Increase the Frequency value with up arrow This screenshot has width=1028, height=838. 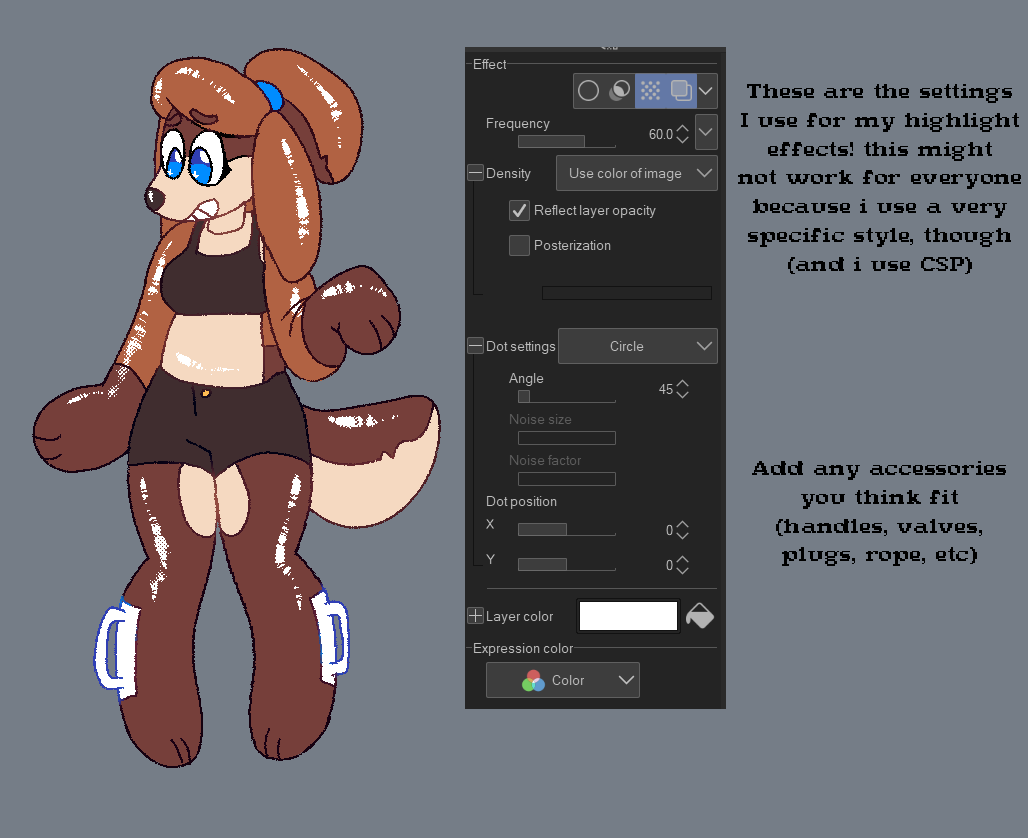coord(682,129)
